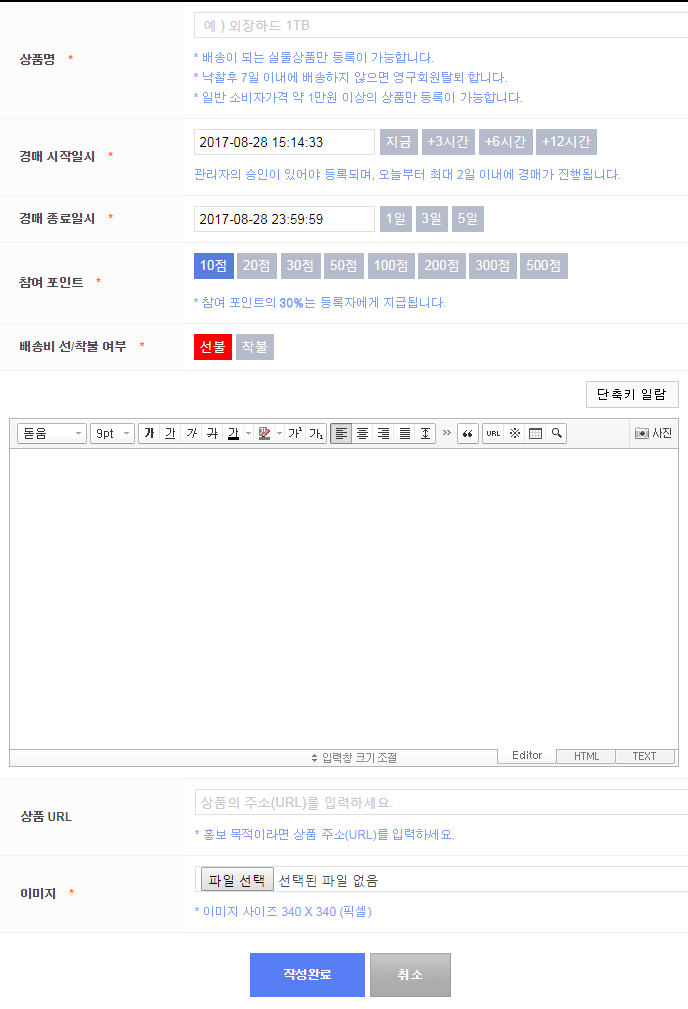Expand more toolbar options chevron
Screen dimensions: 688x1009
coord(447,433)
